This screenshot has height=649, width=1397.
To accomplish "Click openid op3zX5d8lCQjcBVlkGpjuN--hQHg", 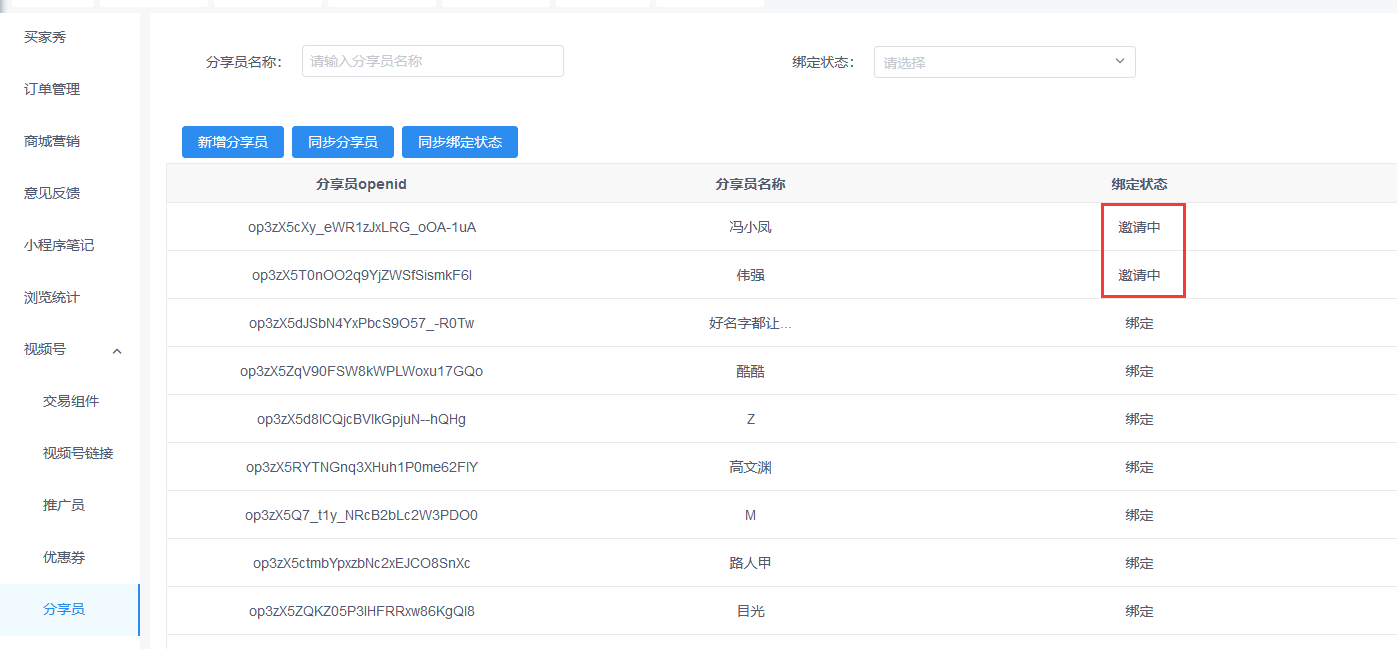I will click(362, 419).
